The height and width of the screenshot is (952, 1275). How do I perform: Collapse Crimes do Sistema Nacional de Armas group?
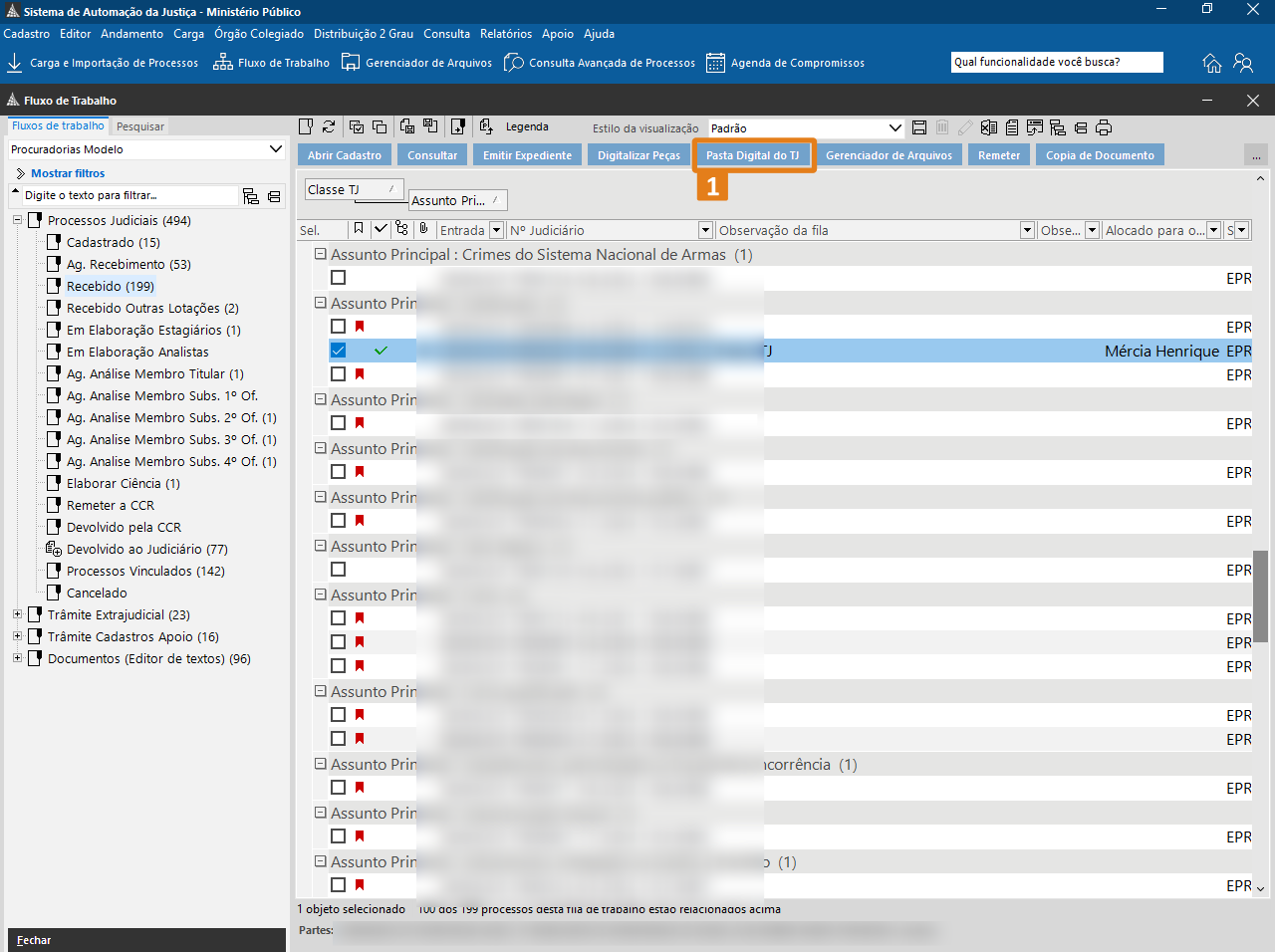point(321,254)
